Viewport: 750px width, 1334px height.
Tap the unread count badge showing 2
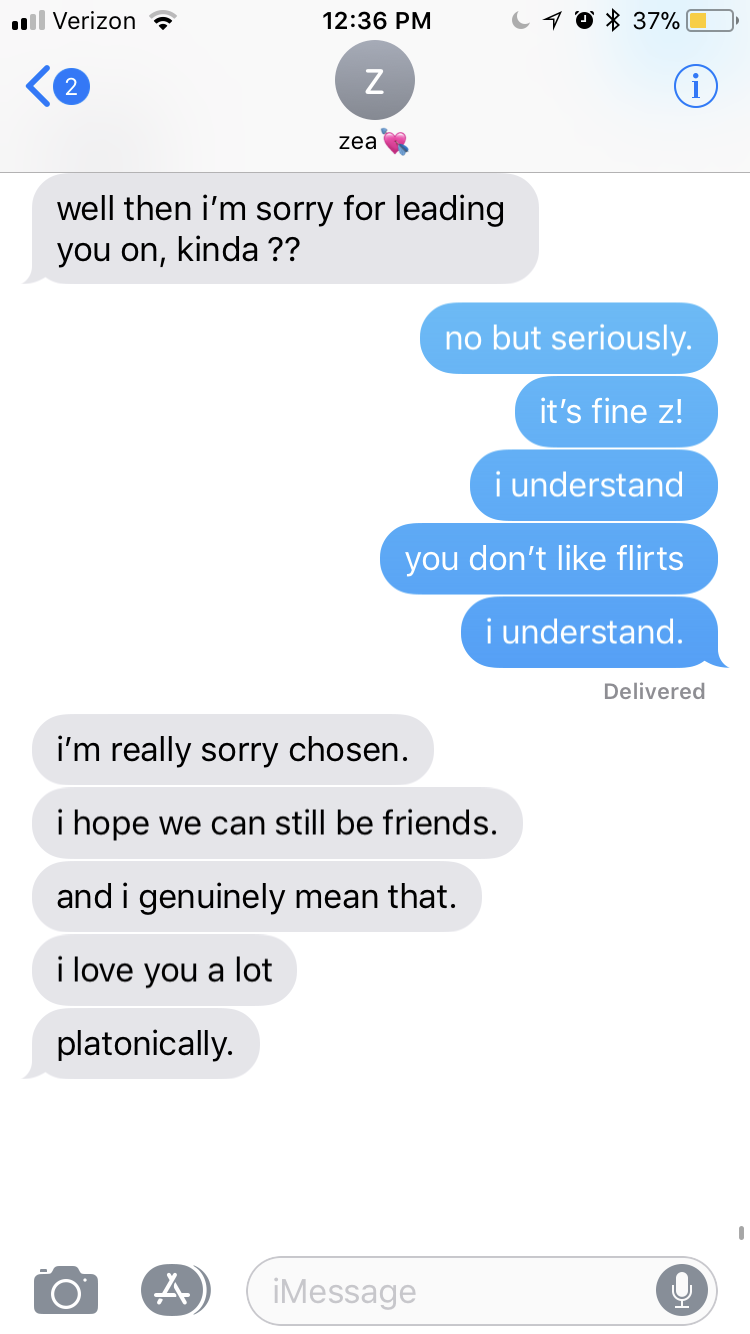pyautogui.click(x=70, y=87)
